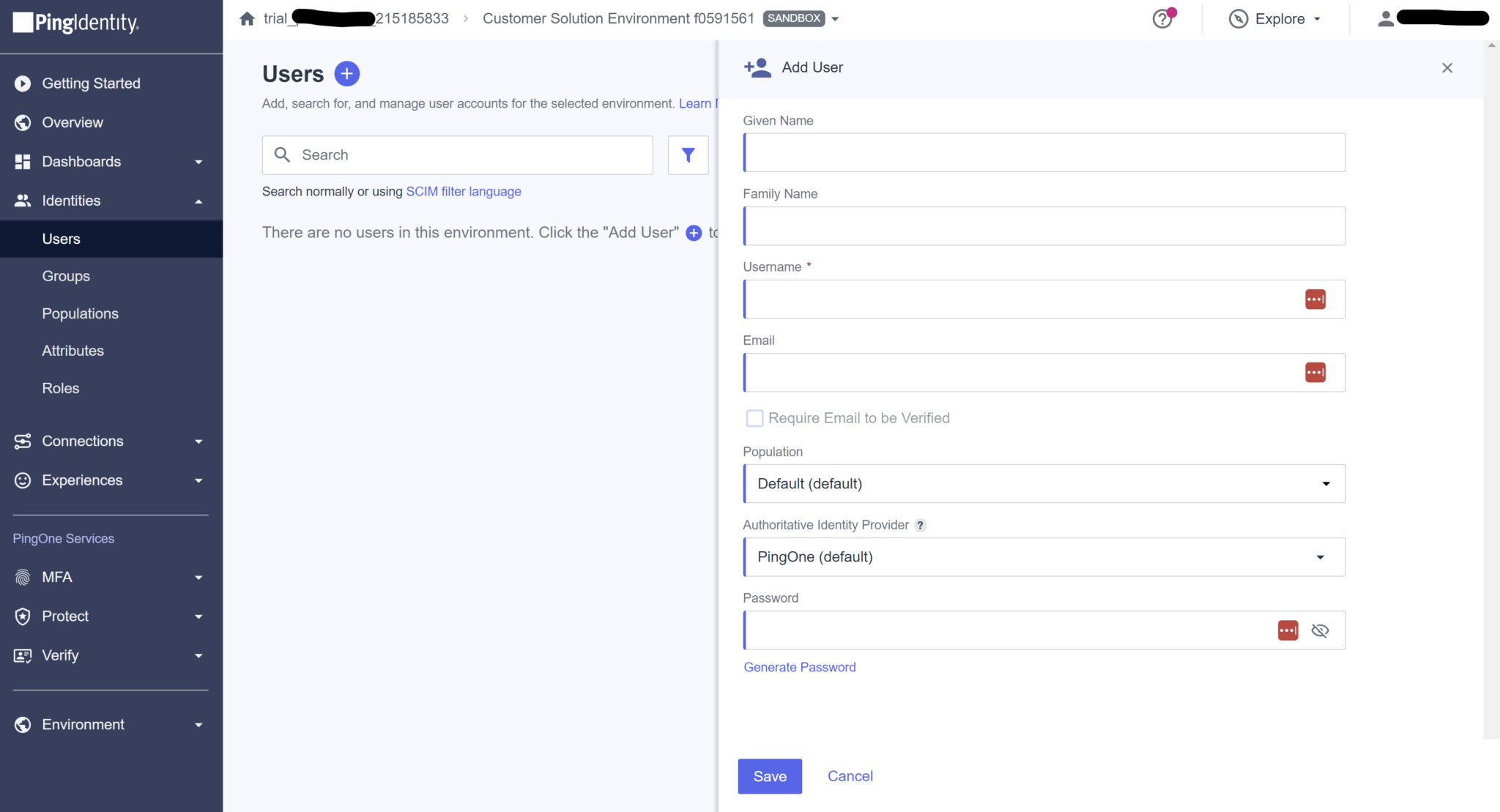This screenshot has width=1500, height=812.
Task: Click the Add User plus icon beside Users
Action: click(x=346, y=73)
